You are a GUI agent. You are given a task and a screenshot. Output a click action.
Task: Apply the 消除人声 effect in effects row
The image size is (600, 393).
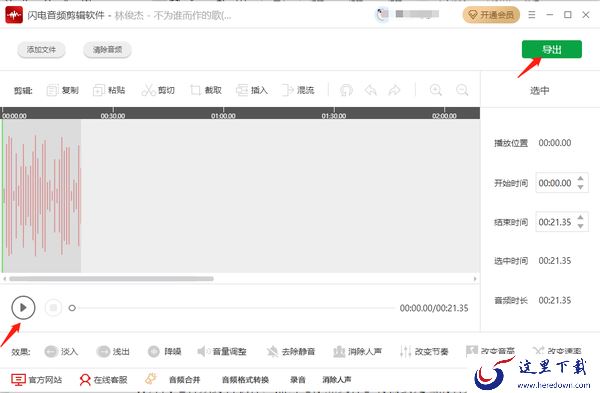coord(357,351)
